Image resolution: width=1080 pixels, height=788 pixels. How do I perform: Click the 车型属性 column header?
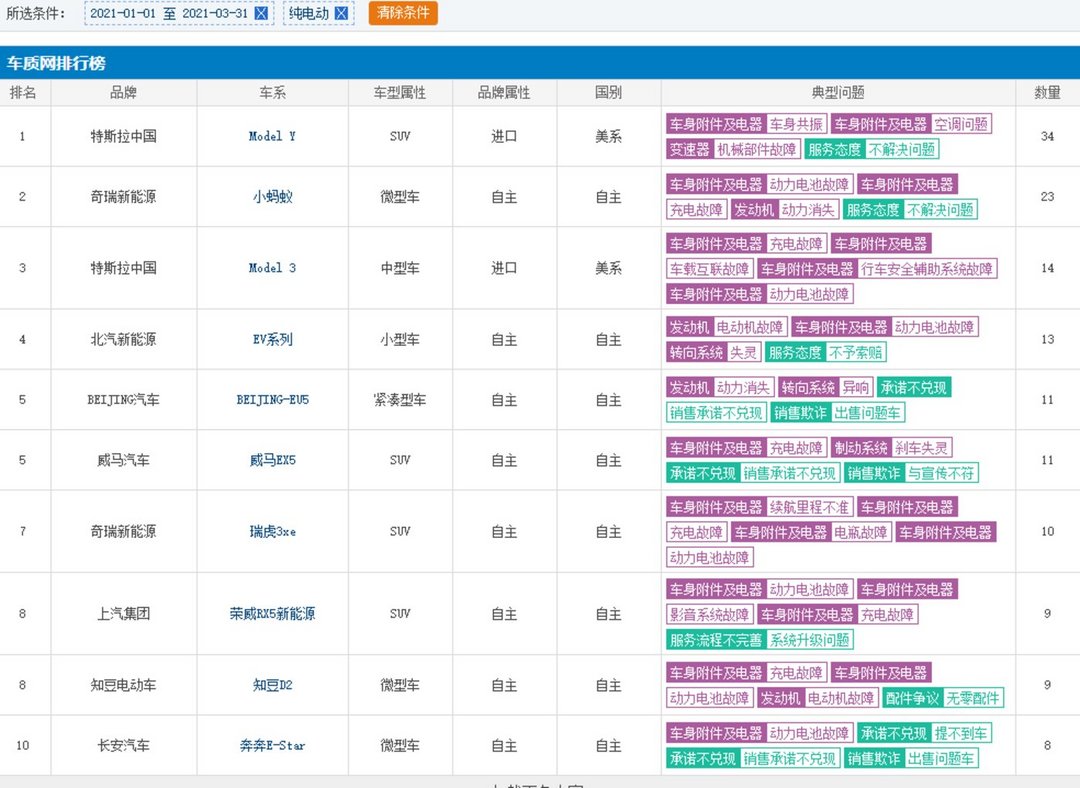pyautogui.click(x=399, y=92)
